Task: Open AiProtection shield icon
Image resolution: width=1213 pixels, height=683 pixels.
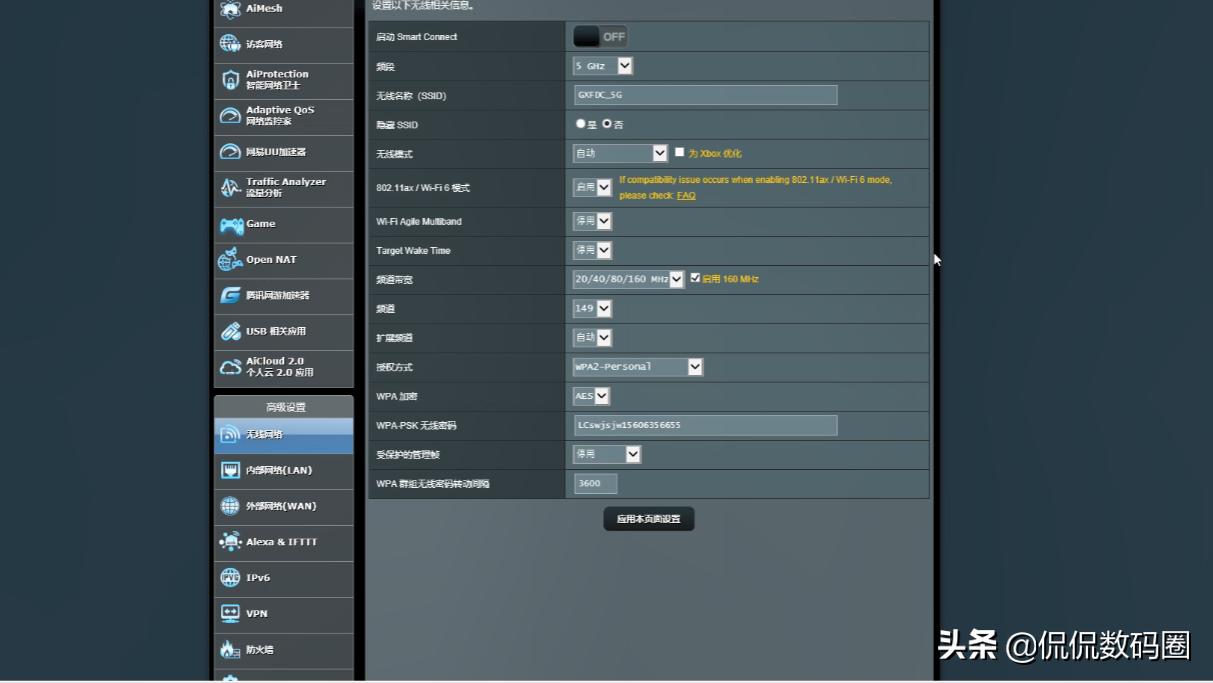Action: pos(230,80)
